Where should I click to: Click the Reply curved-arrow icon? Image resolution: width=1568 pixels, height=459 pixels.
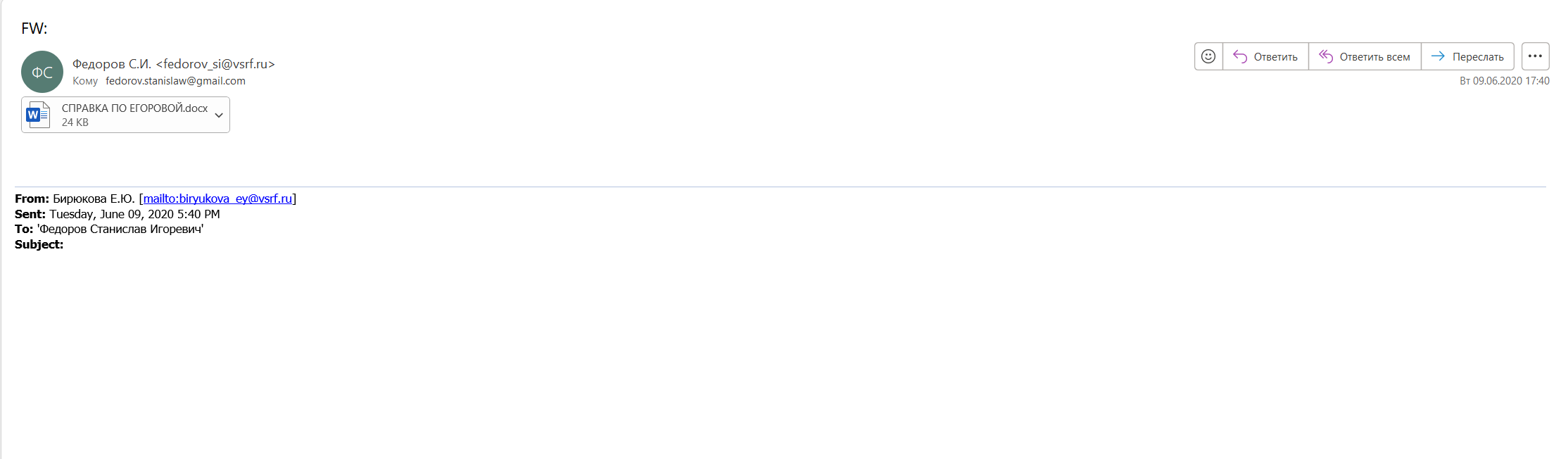pos(1240,56)
